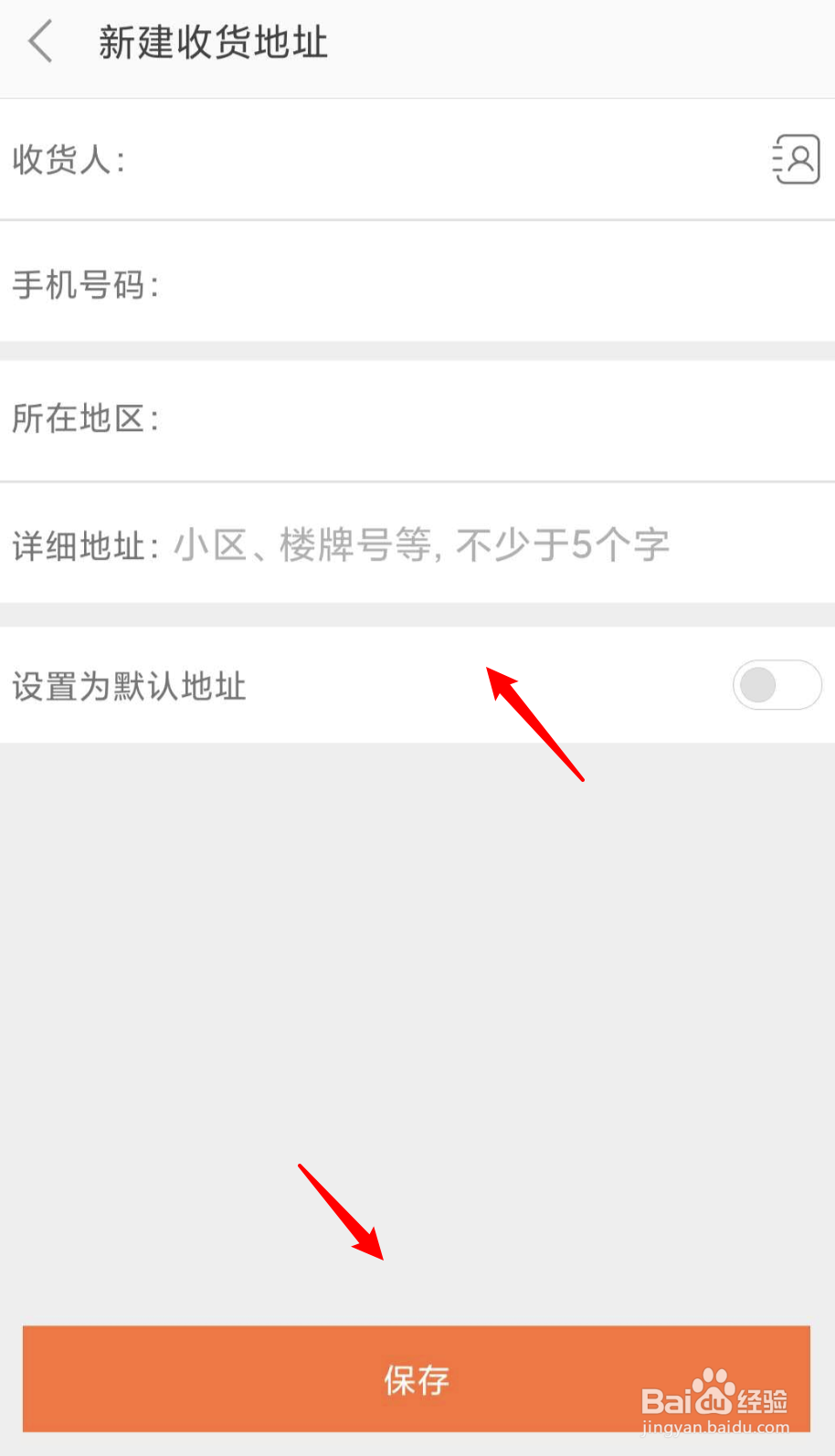
Task: Open contacts picker icon beside 收货人
Action: pos(796,159)
